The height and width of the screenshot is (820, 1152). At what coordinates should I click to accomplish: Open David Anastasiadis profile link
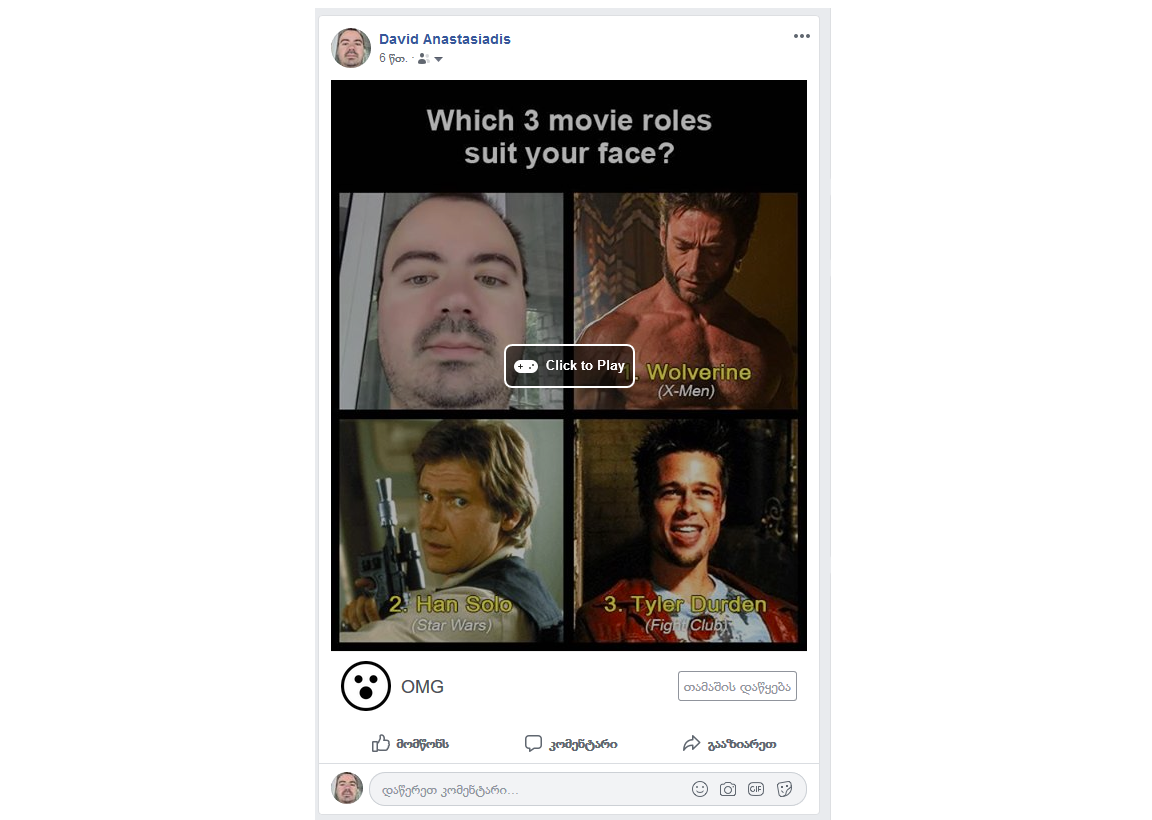pyautogui.click(x=444, y=39)
